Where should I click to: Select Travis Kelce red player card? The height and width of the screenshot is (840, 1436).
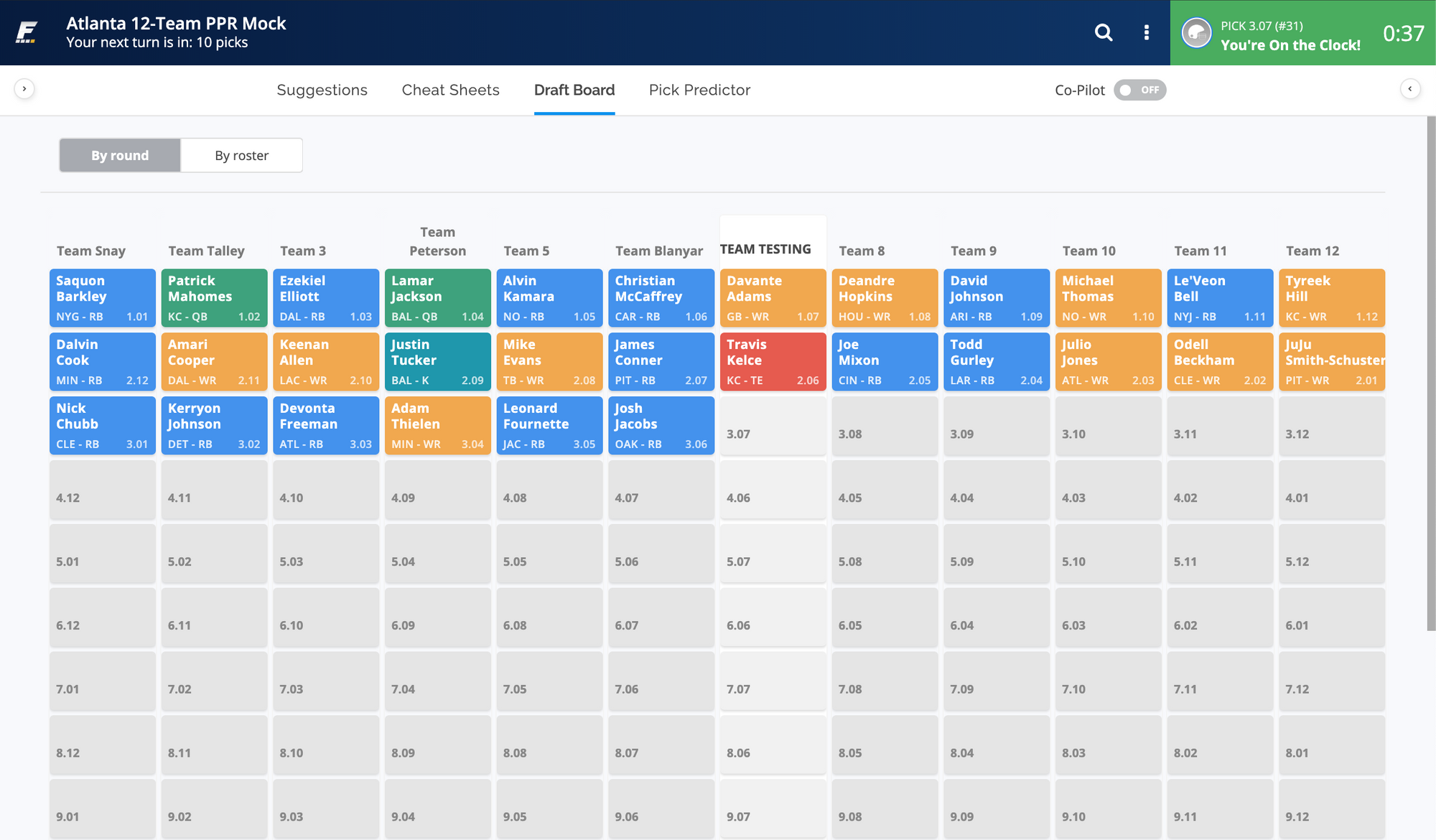pyautogui.click(x=773, y=362)
